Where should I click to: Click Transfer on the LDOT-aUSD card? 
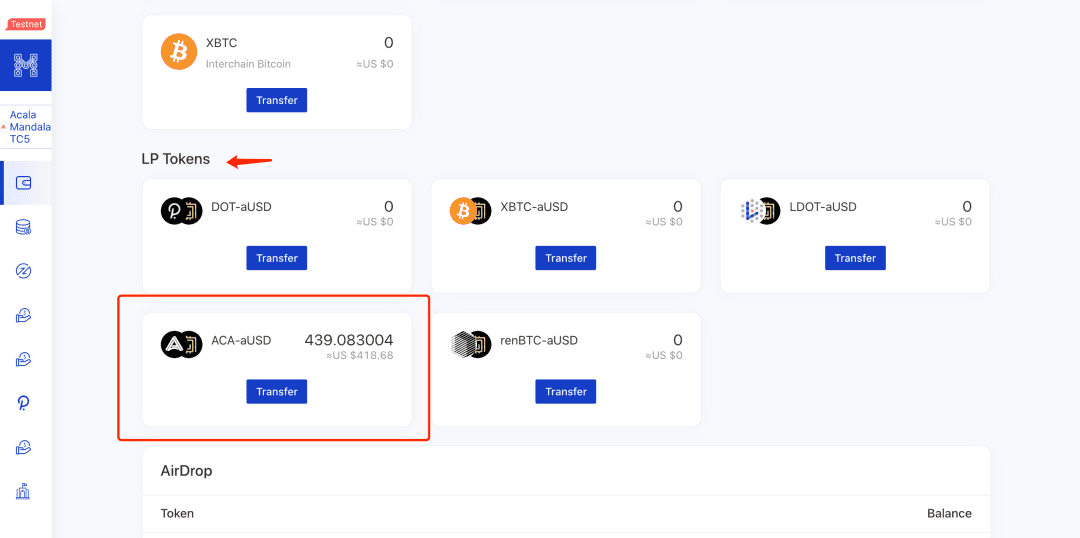855,258
